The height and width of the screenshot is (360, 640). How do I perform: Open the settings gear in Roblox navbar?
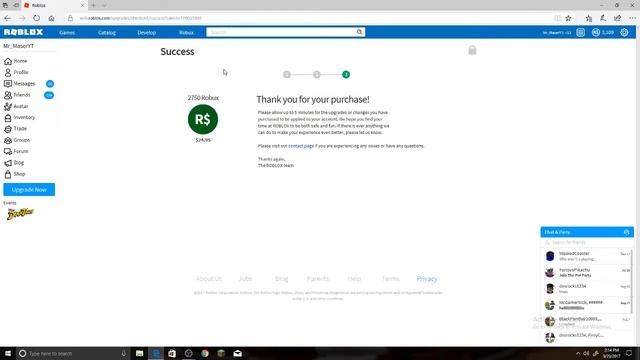624,32
